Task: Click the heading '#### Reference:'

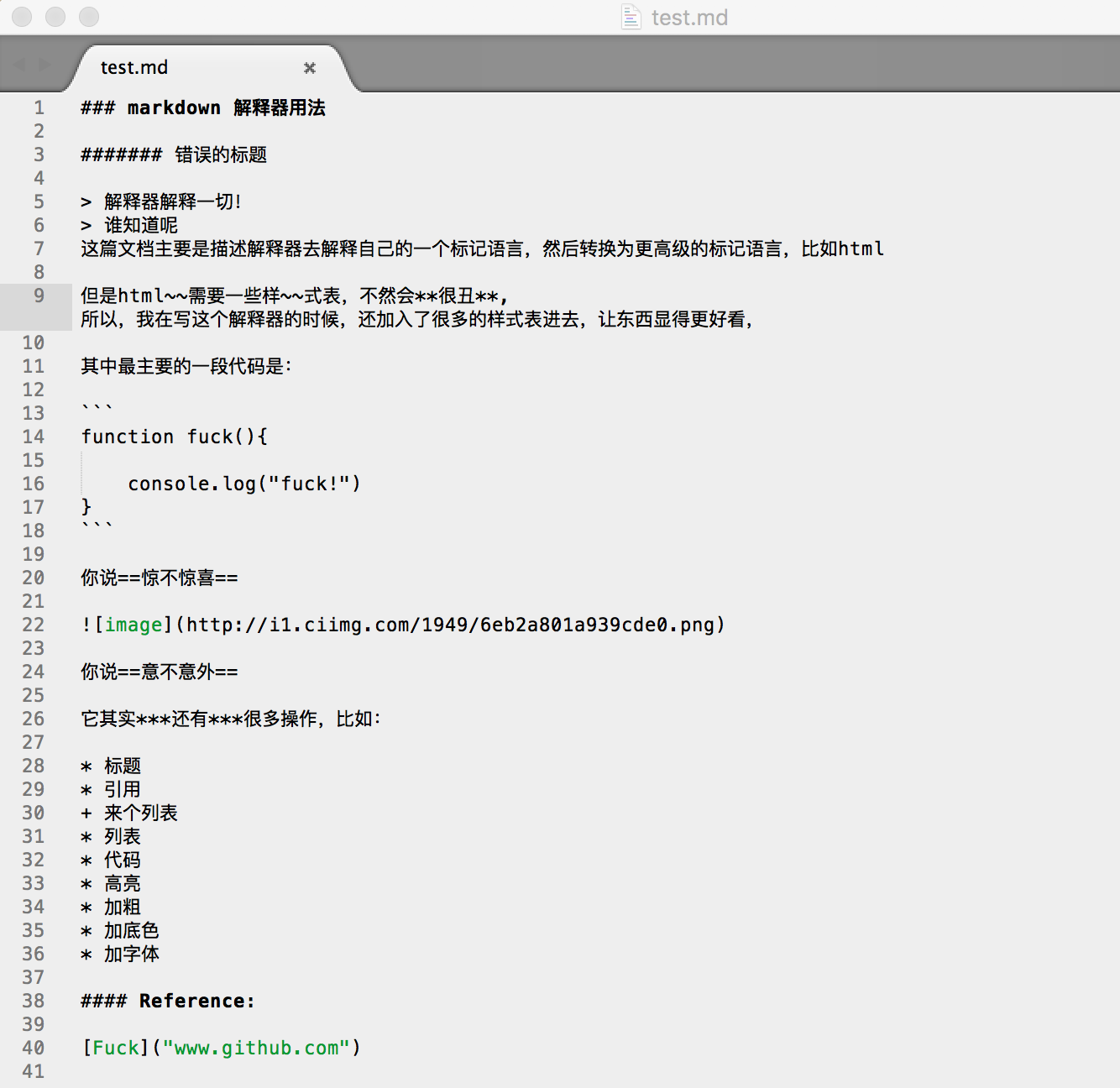Action: point(168,1001)
